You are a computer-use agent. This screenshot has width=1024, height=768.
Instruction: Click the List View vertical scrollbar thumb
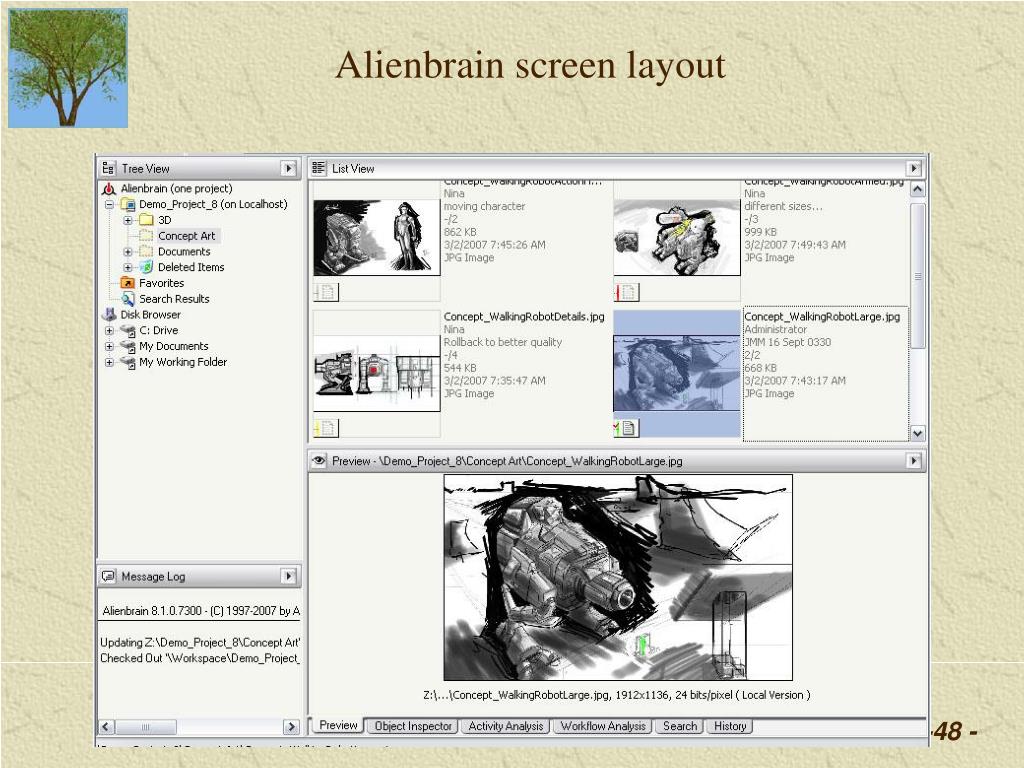[918, 276]
